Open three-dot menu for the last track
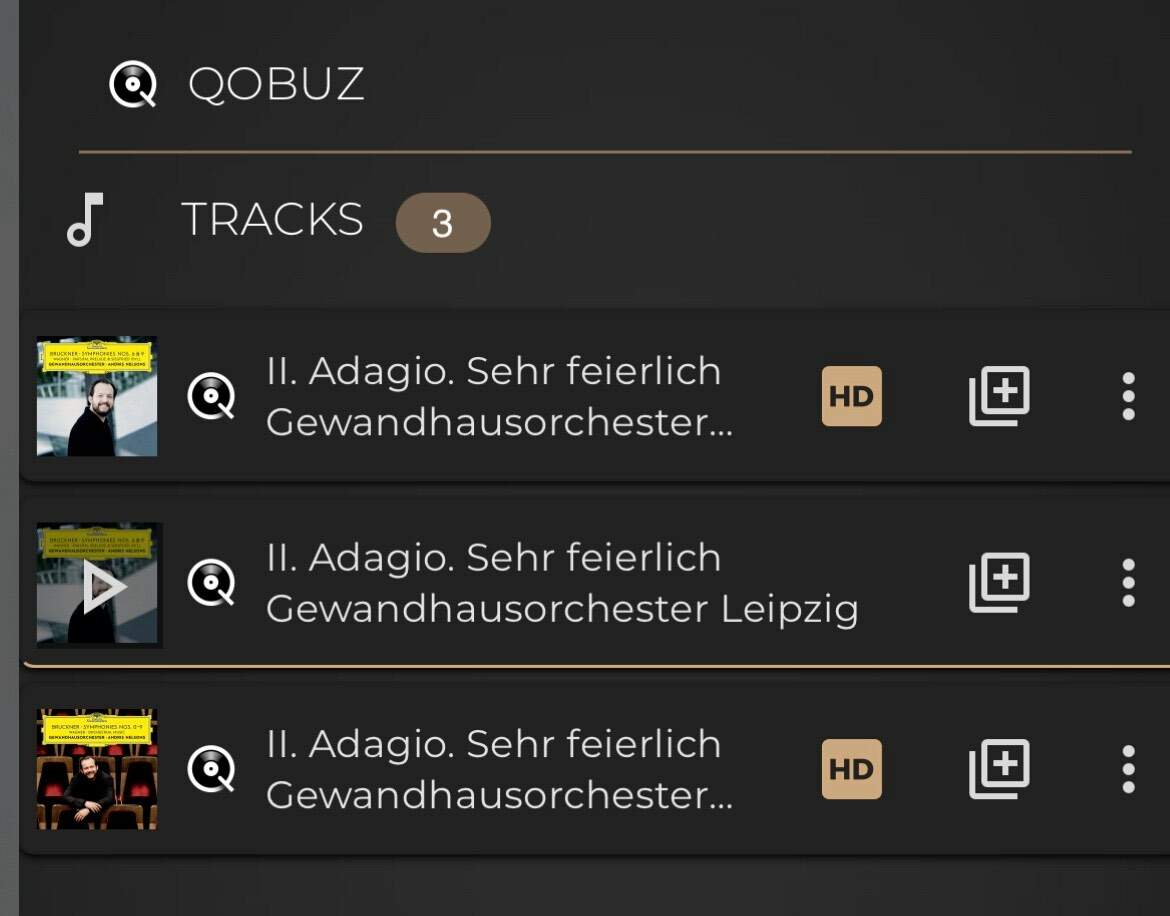Viewport: 1170px width, 916px height. [1128, 769]
